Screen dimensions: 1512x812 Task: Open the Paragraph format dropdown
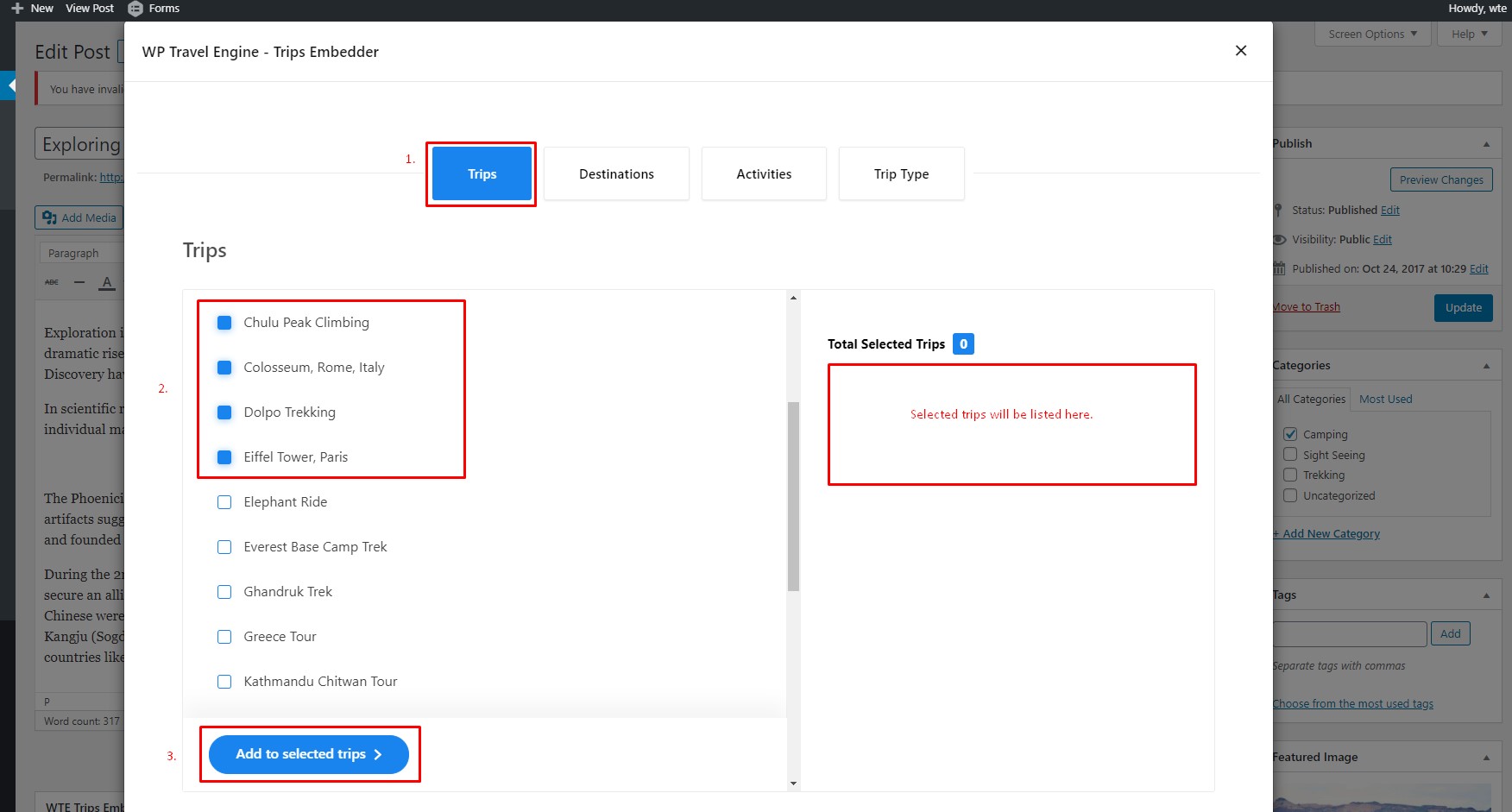(82, 254)
